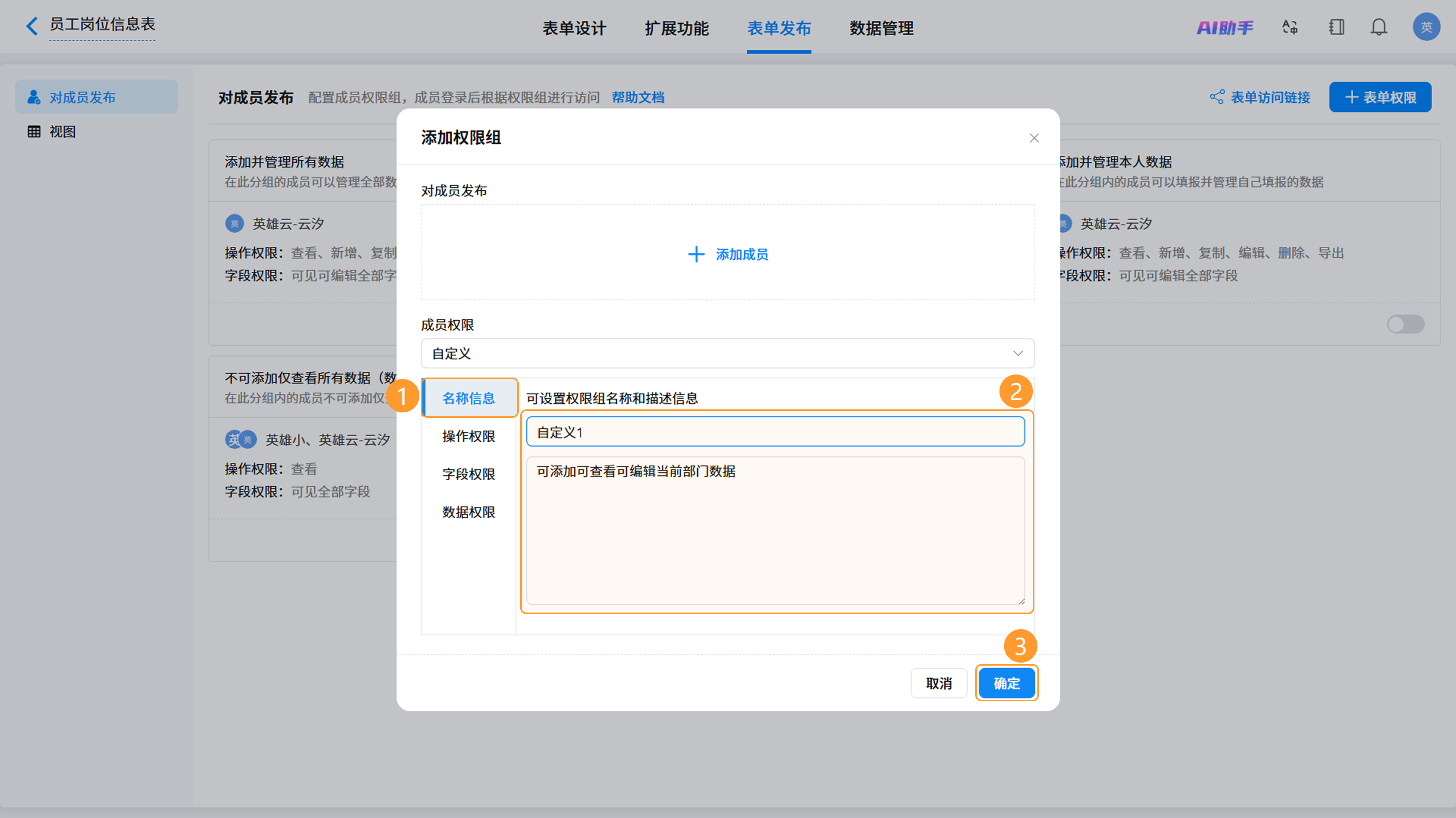Select the 表单发布 tab

(x=779, y=28)
